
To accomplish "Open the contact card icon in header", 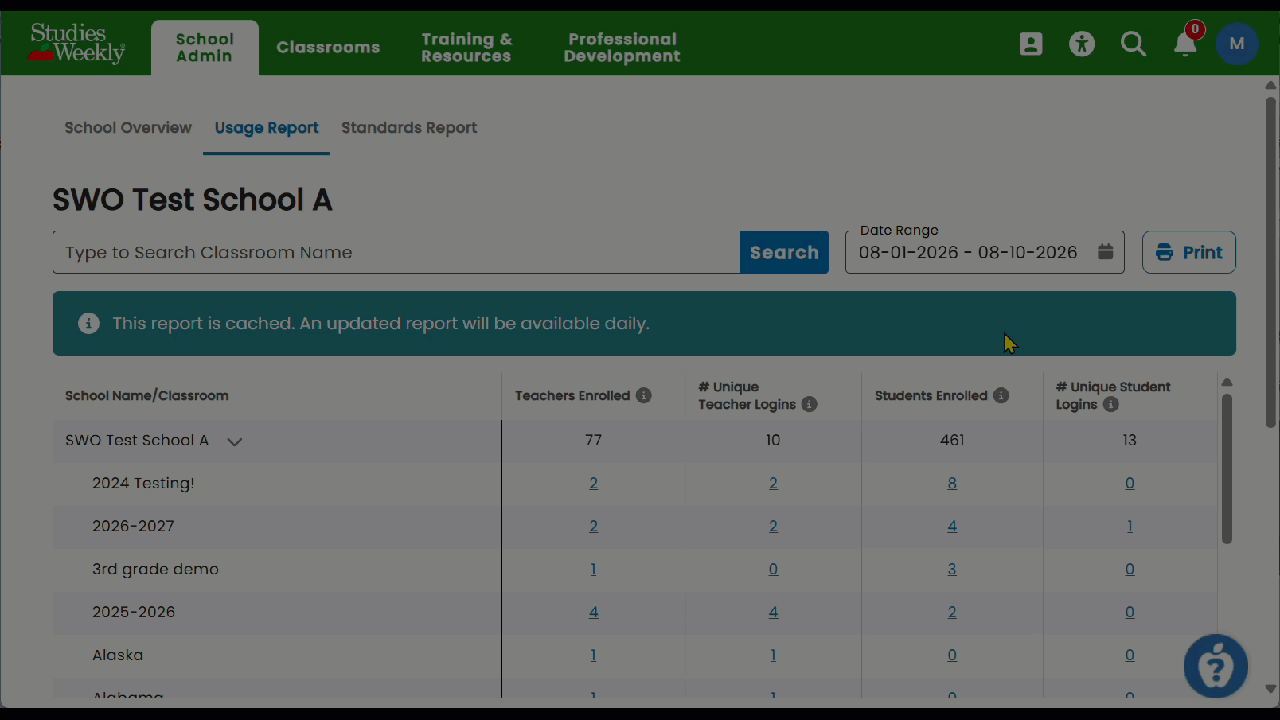I will 1031,44.
